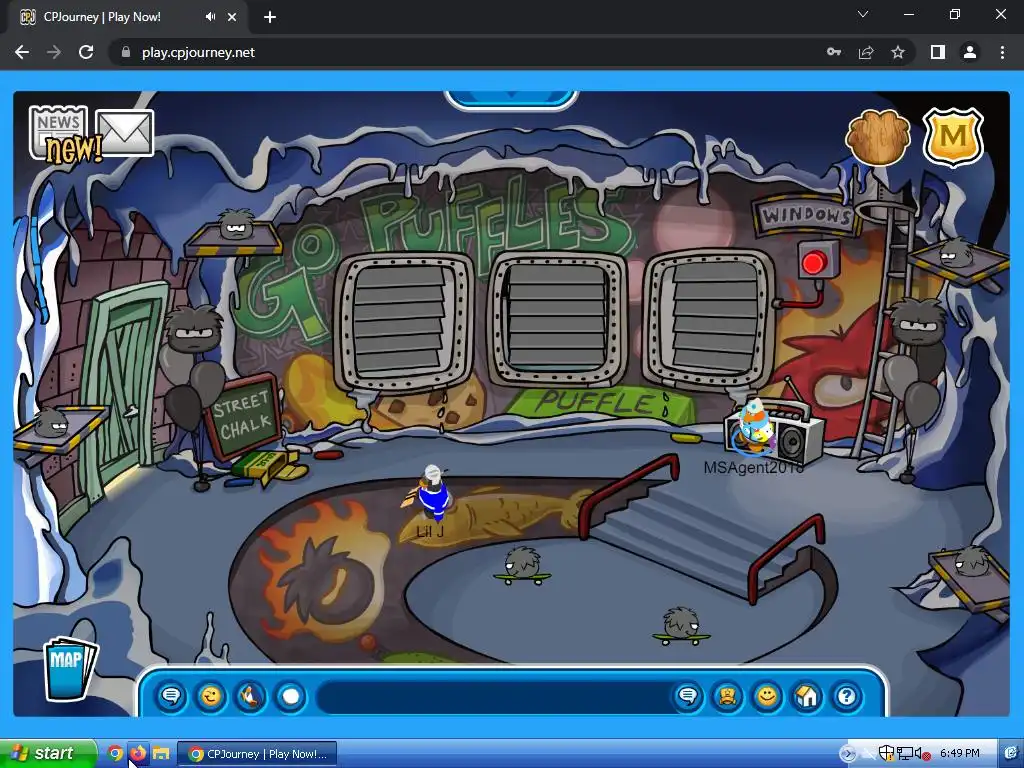Open the wink emote menu icon

pos(211,696)
